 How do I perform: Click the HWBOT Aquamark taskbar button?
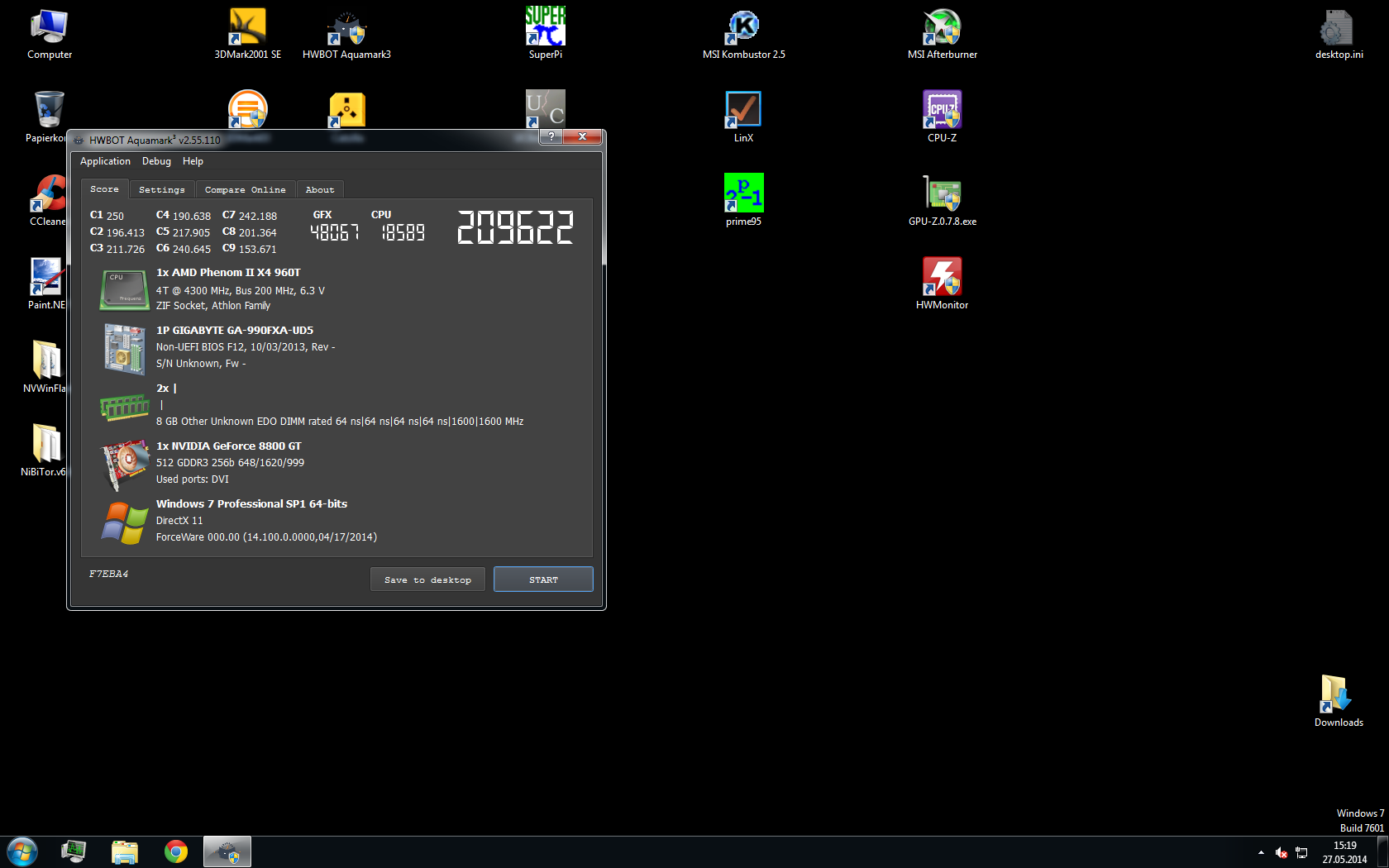tap(227, 851)
